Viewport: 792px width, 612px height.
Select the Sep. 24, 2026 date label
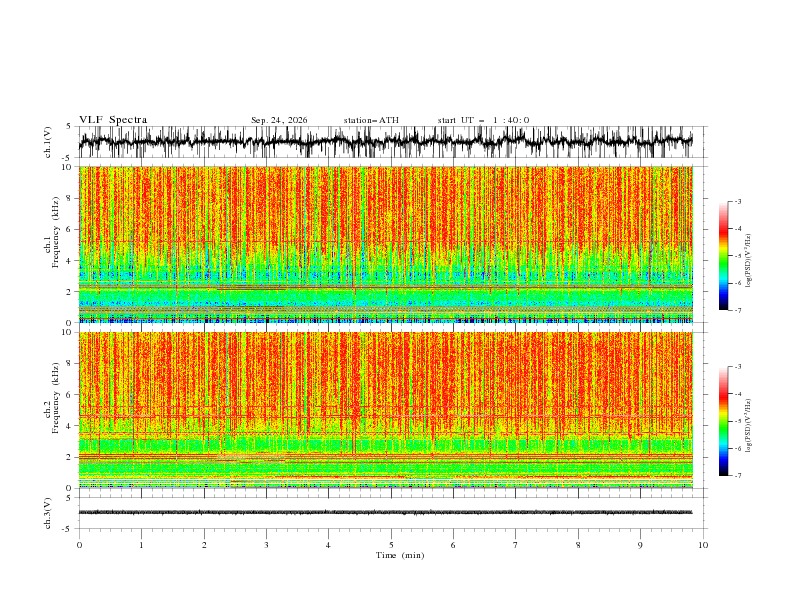click(x=279, y=120)
